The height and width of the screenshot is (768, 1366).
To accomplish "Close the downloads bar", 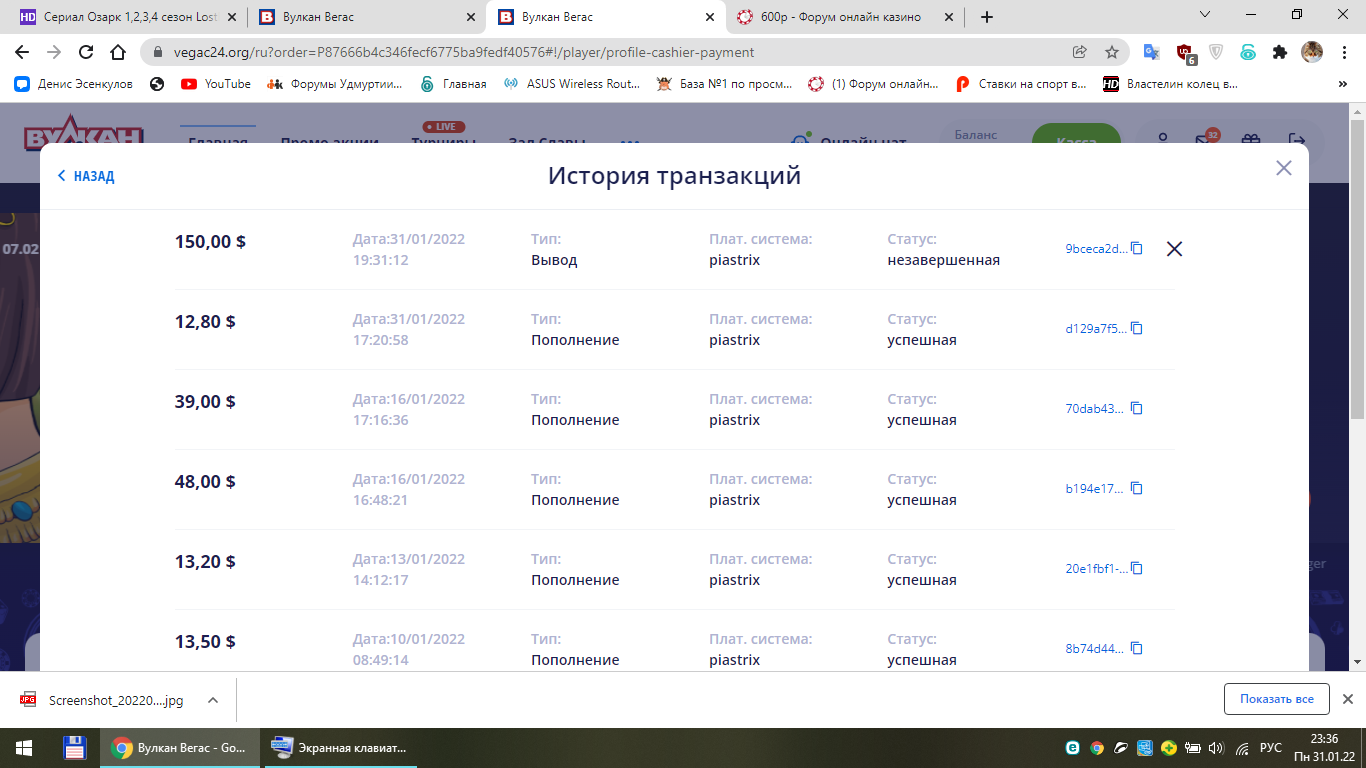I will (1348, 699).
